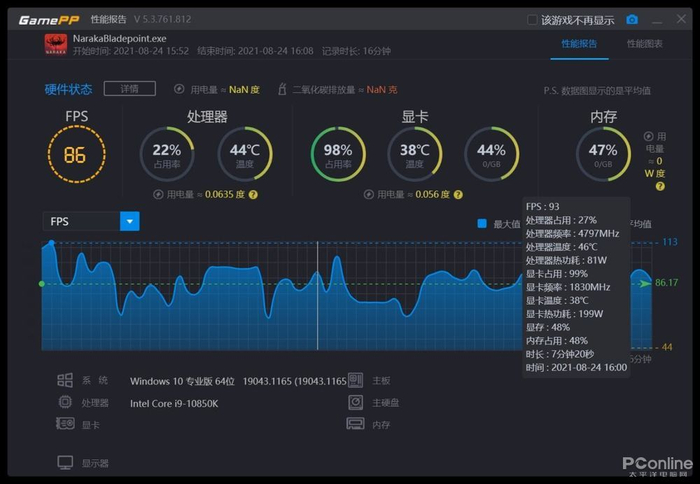Click the GamePP logo
The image size is (700, 484).
point(49,20)
